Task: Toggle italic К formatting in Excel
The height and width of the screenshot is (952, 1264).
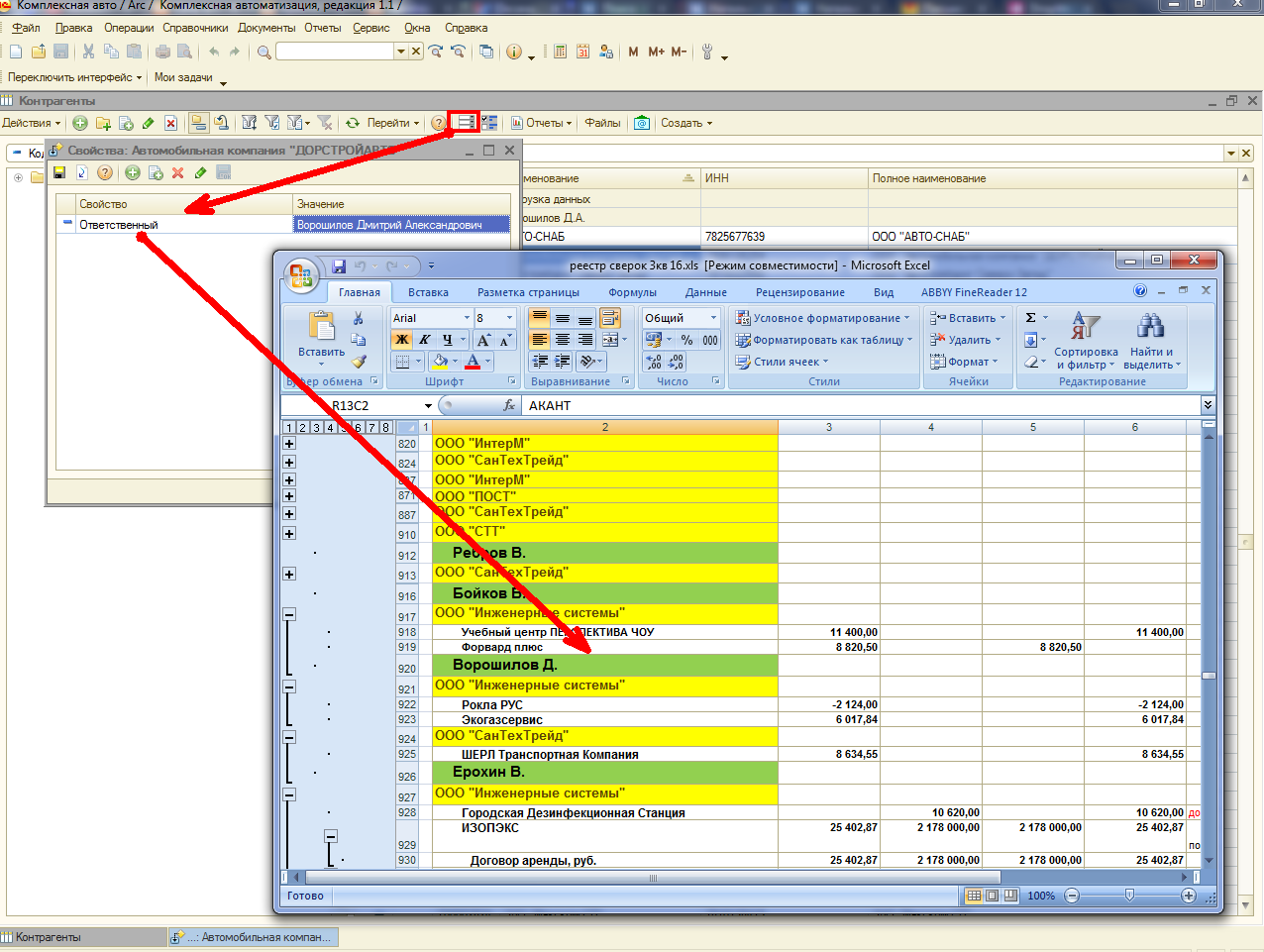Action: click(x=425, y=340)
